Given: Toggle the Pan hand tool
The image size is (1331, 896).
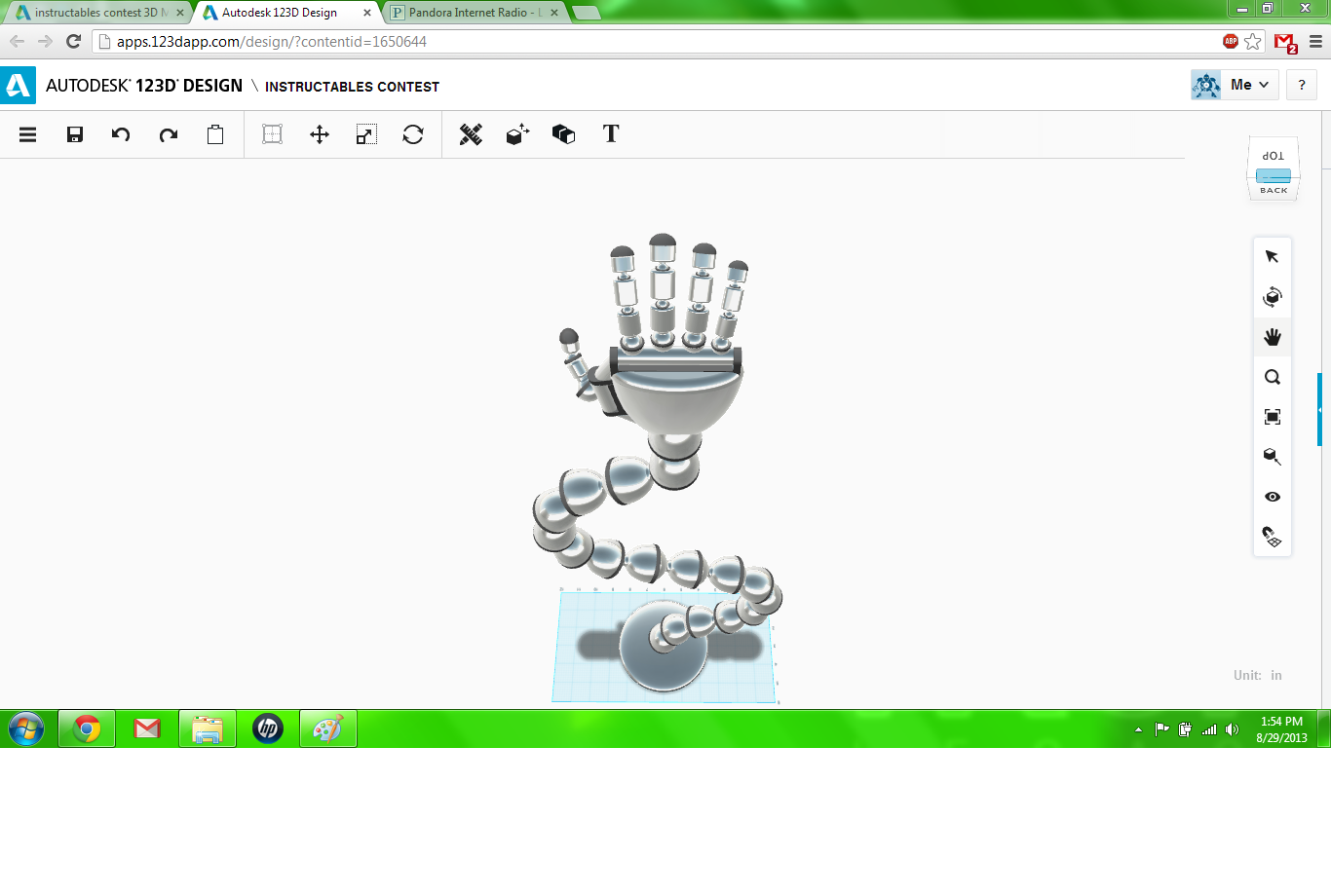Looking at the screenshot, I should click(x=1273, y=336).
